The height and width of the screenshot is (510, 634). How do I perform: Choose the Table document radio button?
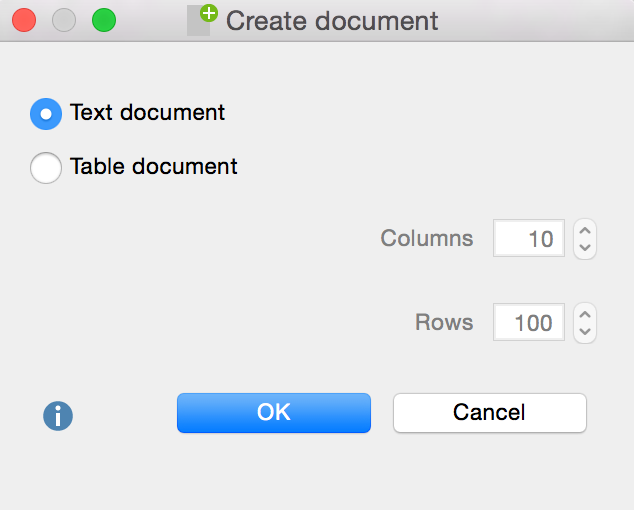pyautogui.click(x=46, y=167)
